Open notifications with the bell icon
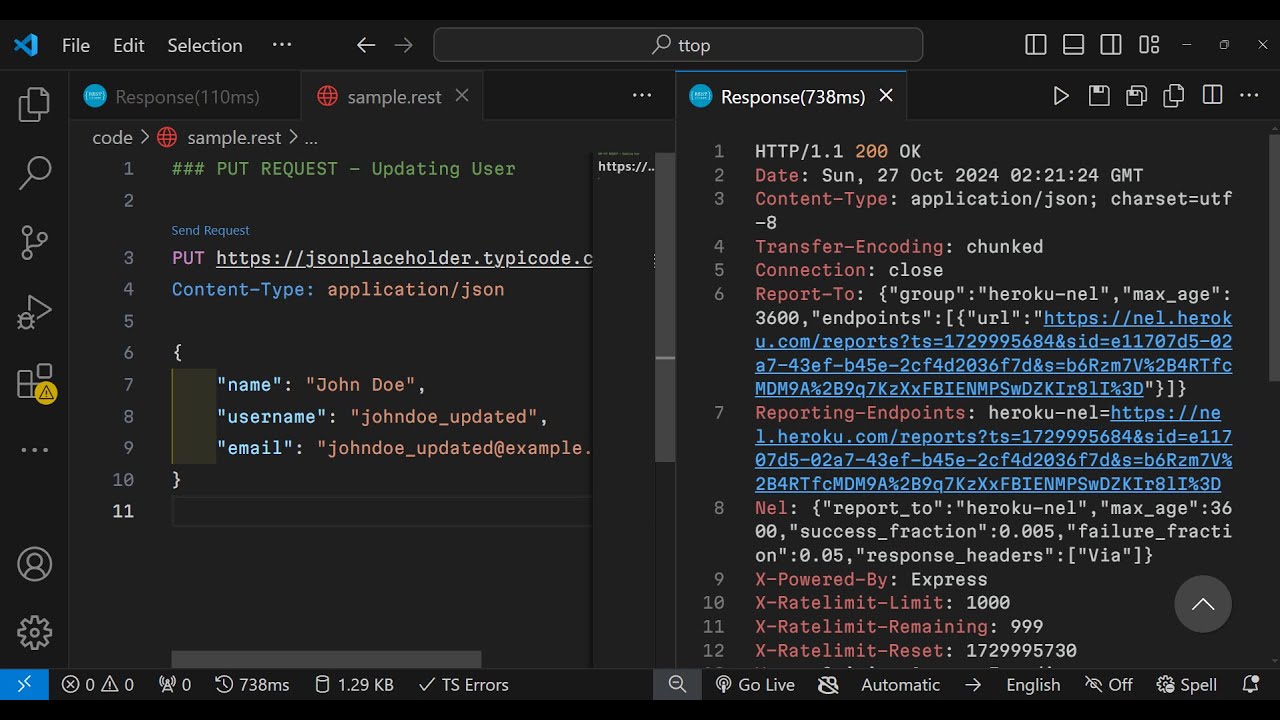Screen dimensions: 1280x720 coord(1250,685)
